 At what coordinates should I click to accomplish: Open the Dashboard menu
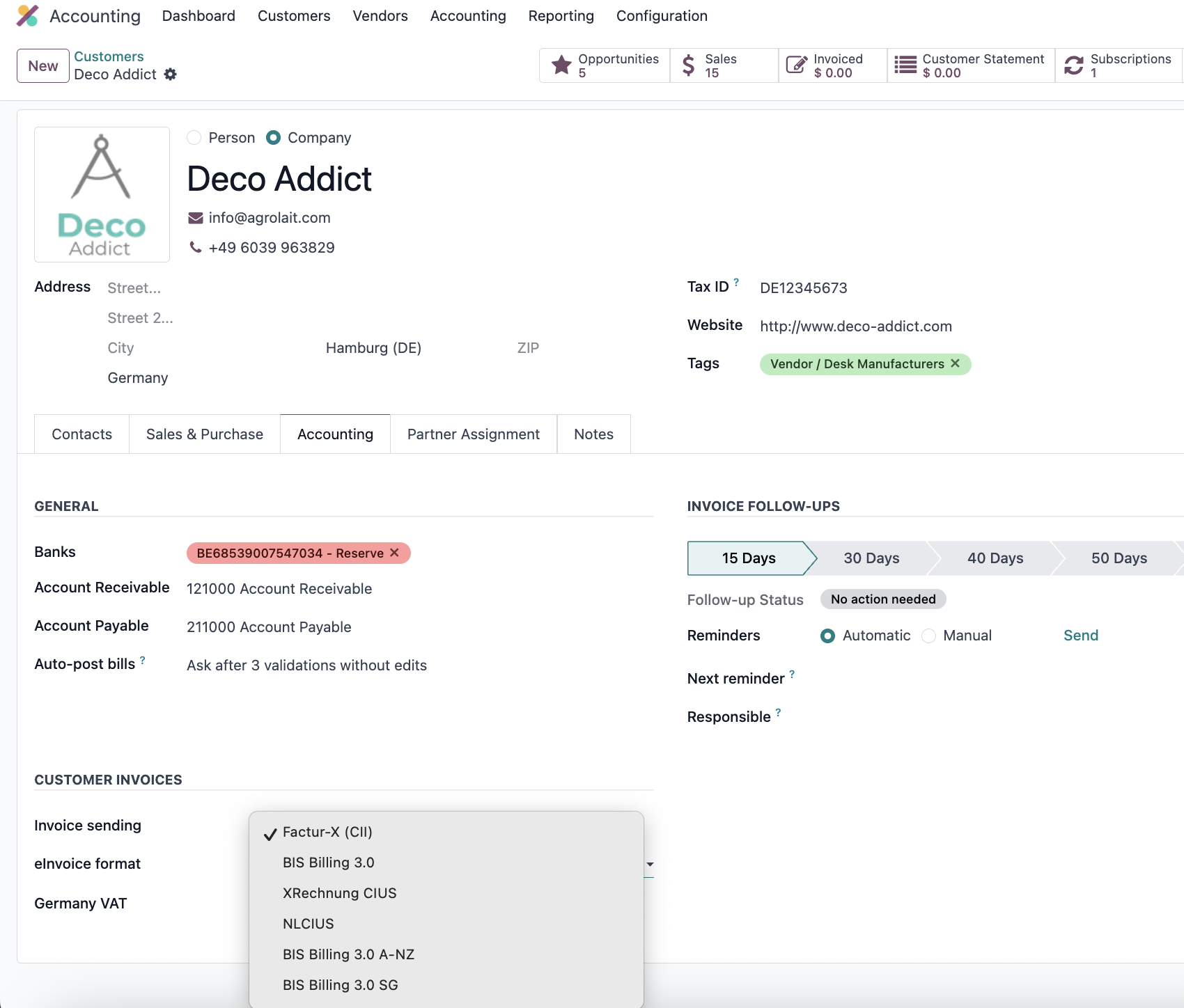click(x=198, y=15)
